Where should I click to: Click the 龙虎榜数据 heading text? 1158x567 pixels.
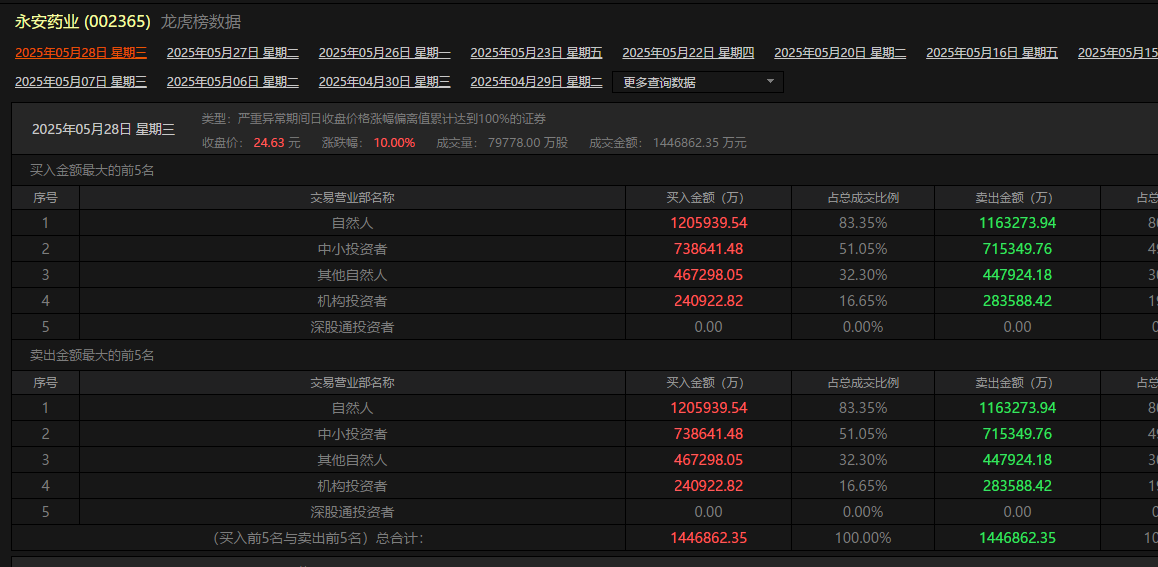[201, 22]
